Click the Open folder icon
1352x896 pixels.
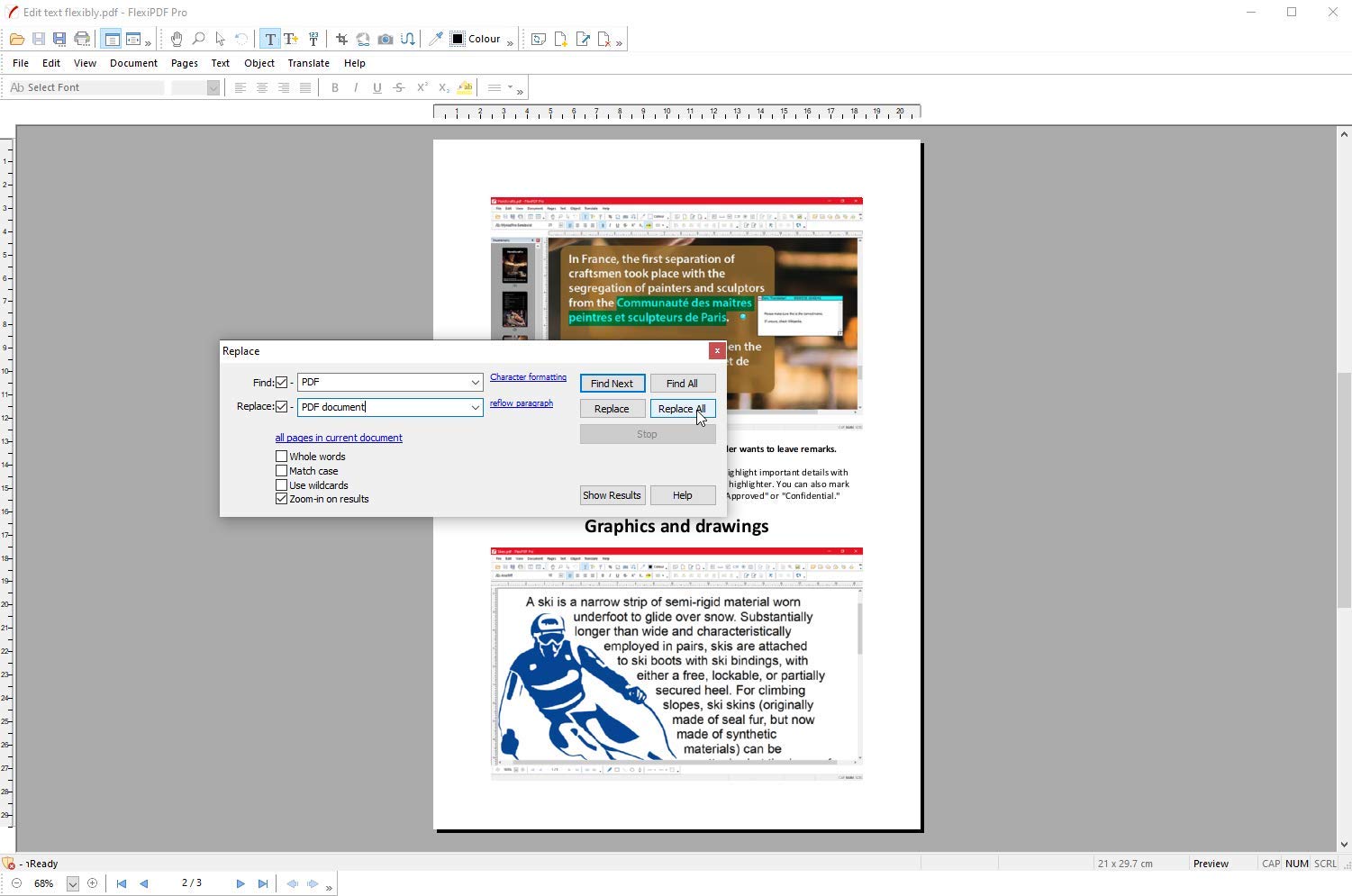[17, 39]
